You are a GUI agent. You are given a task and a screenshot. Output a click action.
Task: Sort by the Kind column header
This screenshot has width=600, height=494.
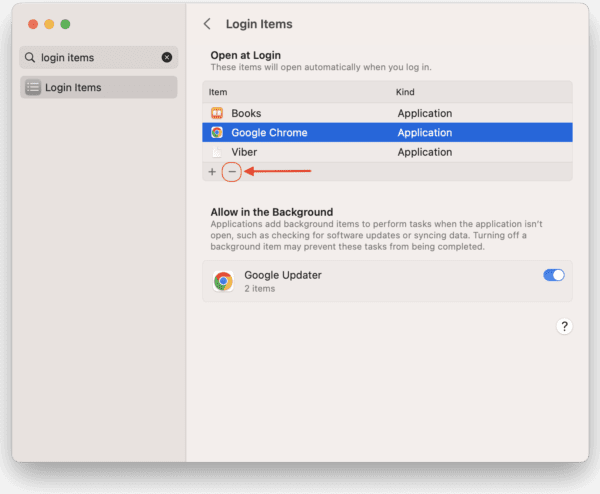click(405, 92)
